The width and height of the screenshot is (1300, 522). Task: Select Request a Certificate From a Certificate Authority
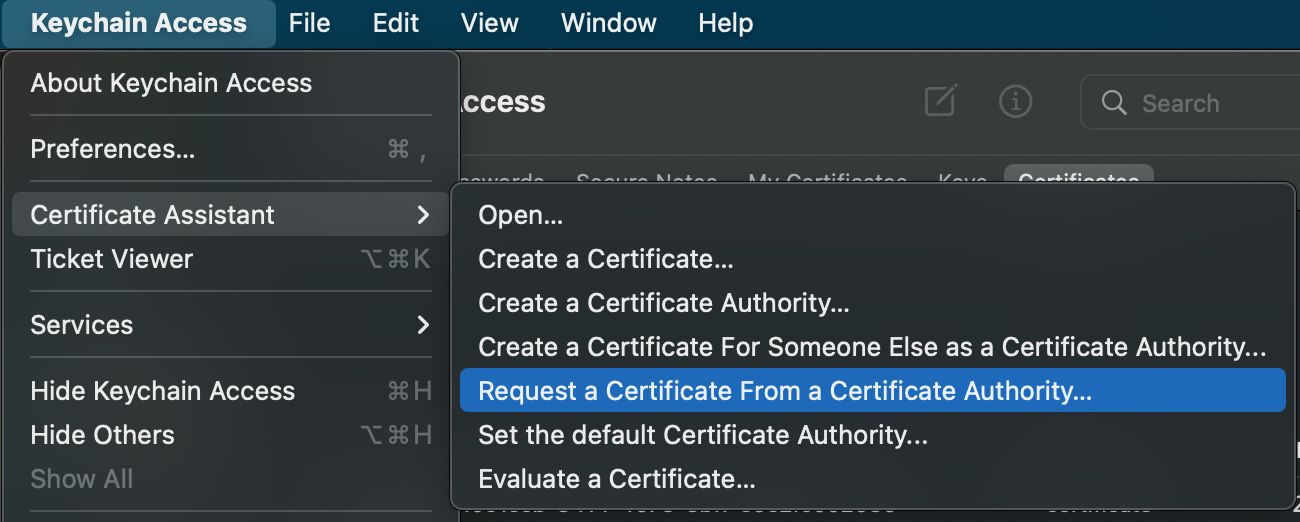(785, 391)
